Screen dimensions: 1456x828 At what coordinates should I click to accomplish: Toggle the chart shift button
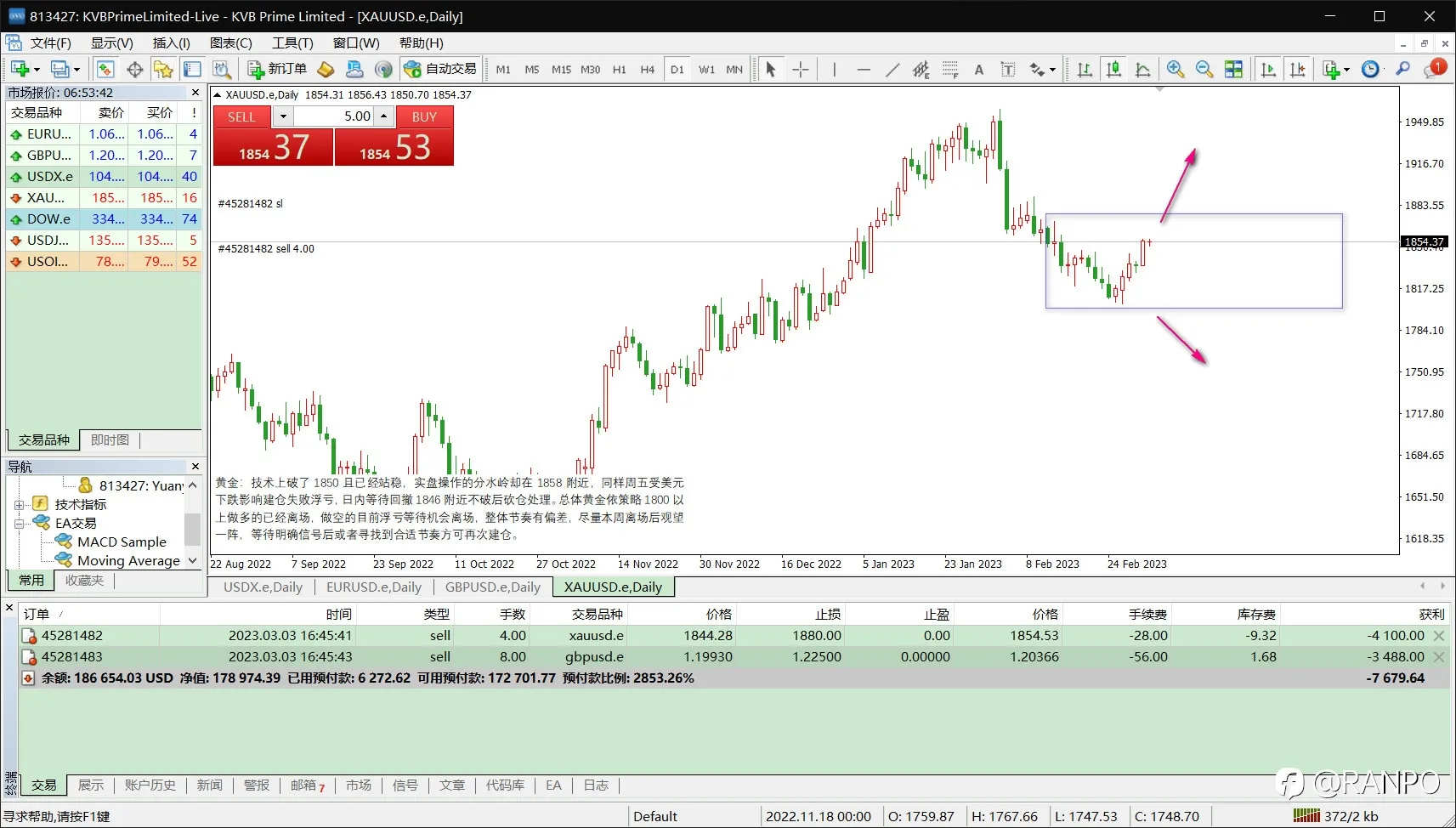(1298, 70)
